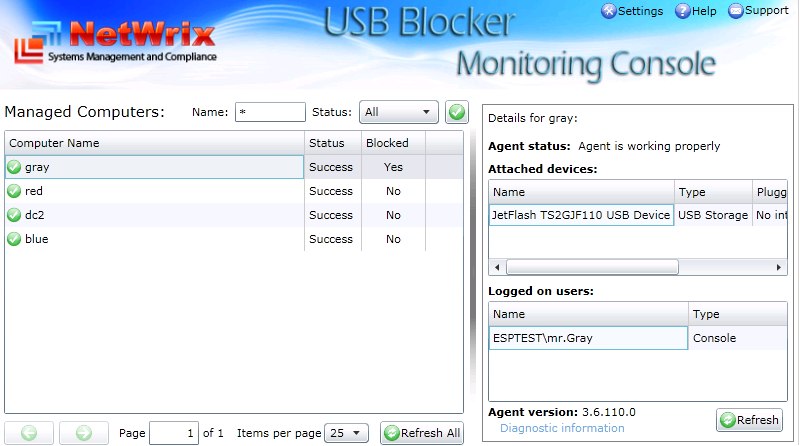The image size is (800, 446).
Task: Click Blocked value Yes for gray
Action: pos(393,167)
